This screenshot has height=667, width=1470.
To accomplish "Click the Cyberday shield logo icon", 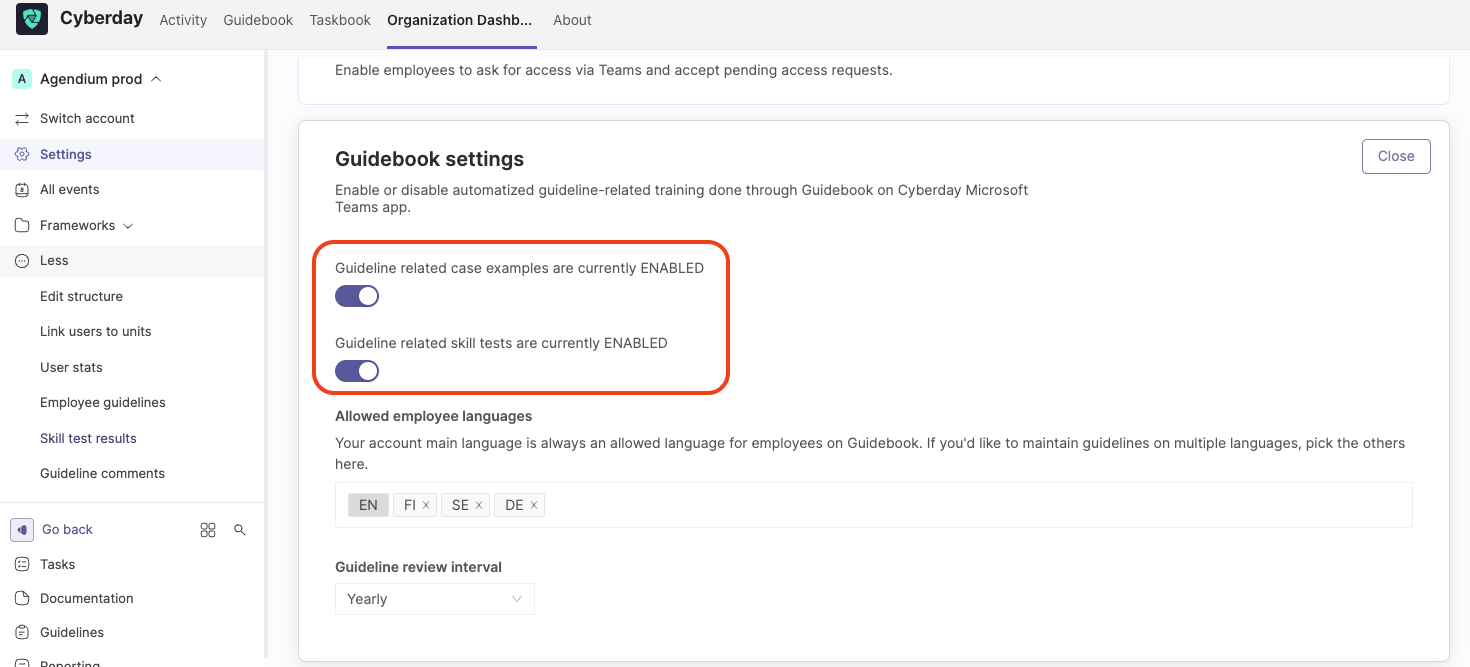I will click(32, 19).
